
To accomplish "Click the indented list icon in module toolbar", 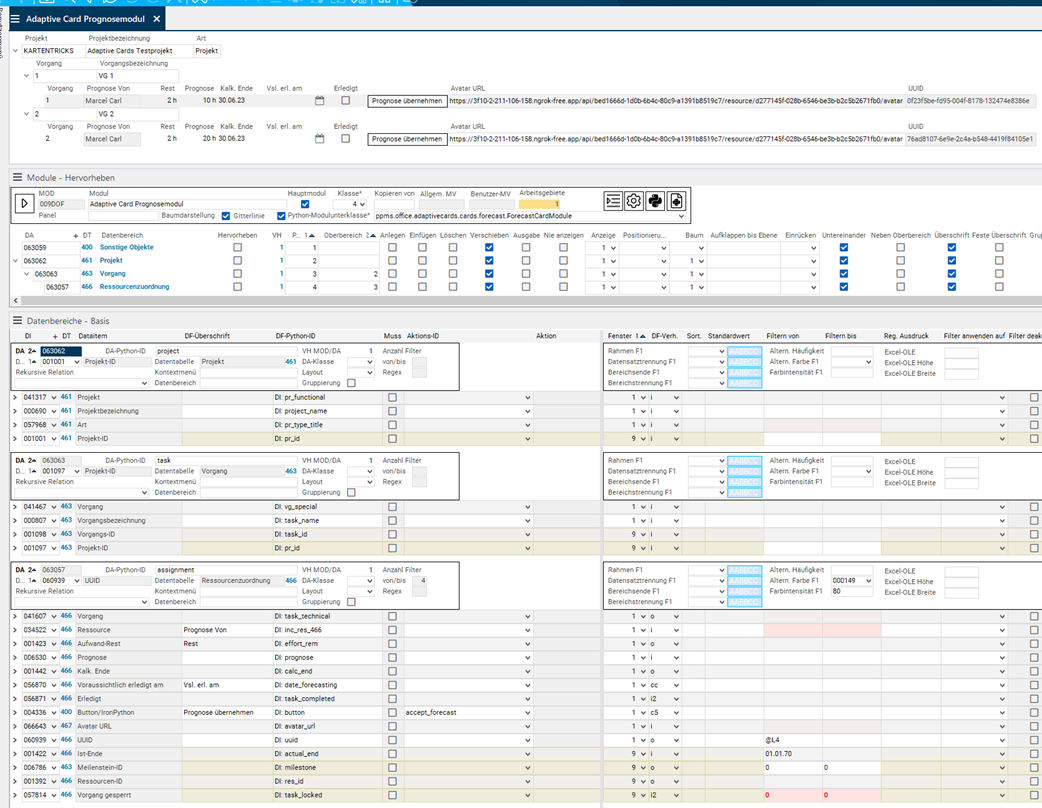I will [x=613, y=201].
